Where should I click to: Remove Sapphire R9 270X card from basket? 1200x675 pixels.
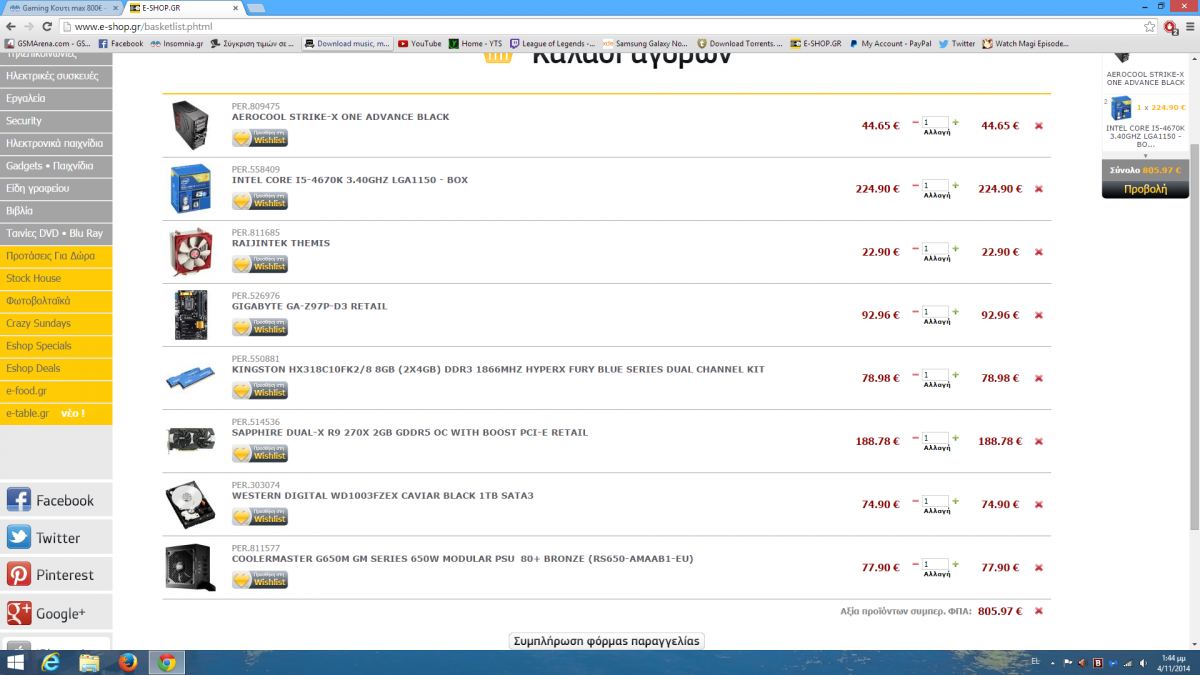(x=1039, y=441)
